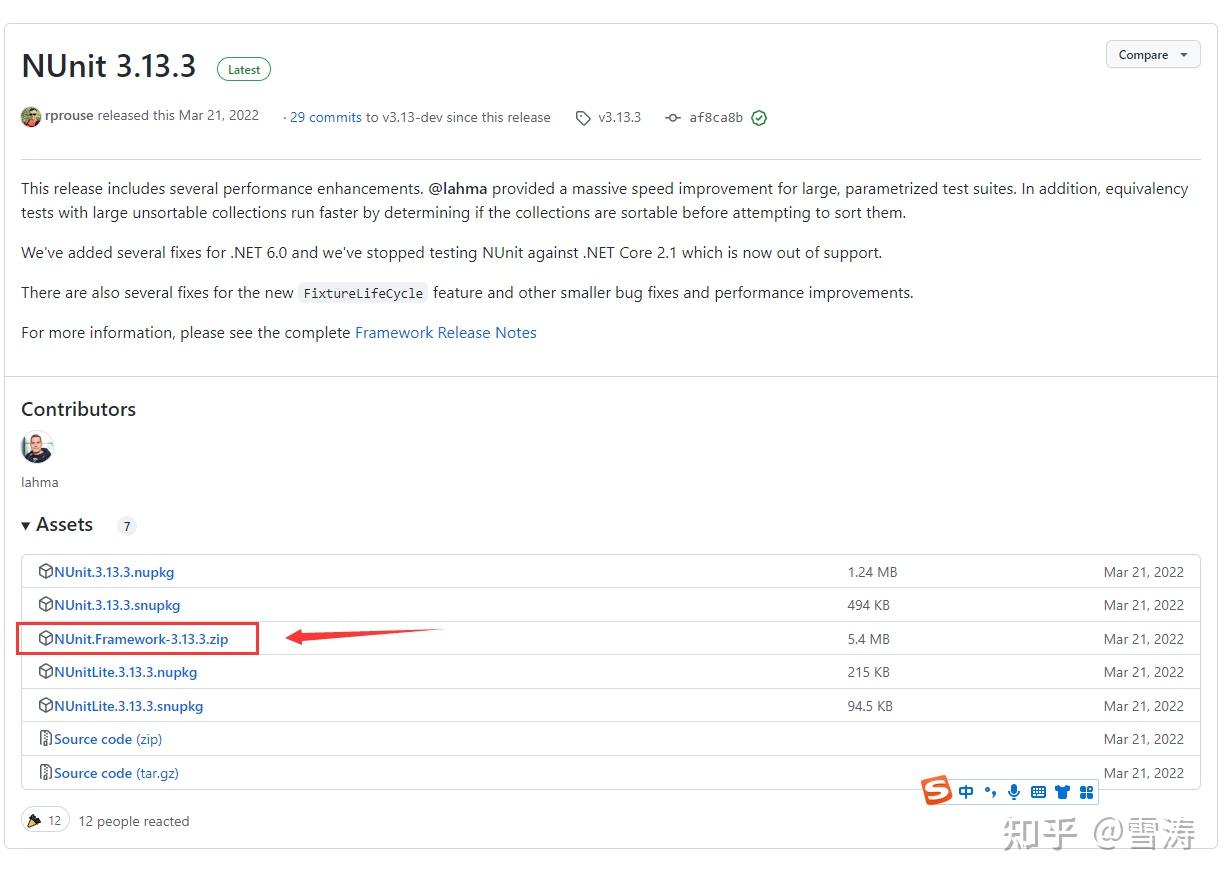The width and height of the screenshot is (1226, 883).
Task: Open the Framework Release Notes link
Action: point(445,333)
